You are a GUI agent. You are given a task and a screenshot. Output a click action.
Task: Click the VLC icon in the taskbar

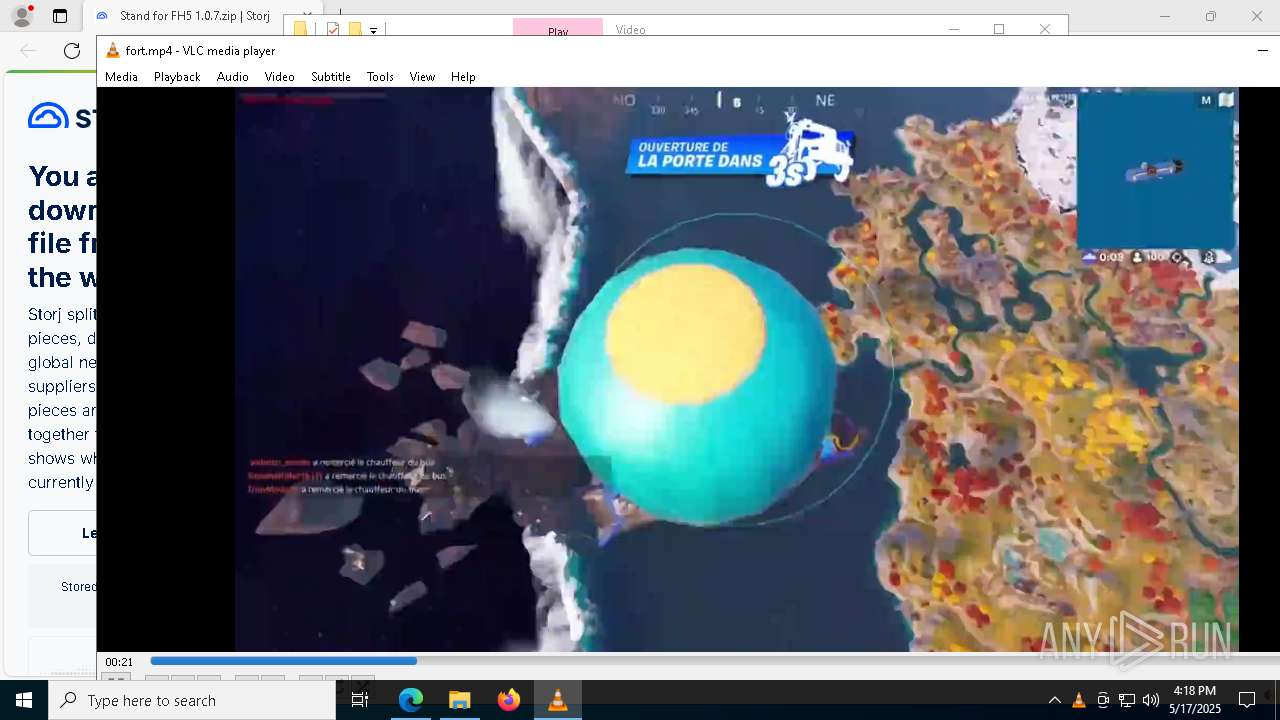pos(558,700)
